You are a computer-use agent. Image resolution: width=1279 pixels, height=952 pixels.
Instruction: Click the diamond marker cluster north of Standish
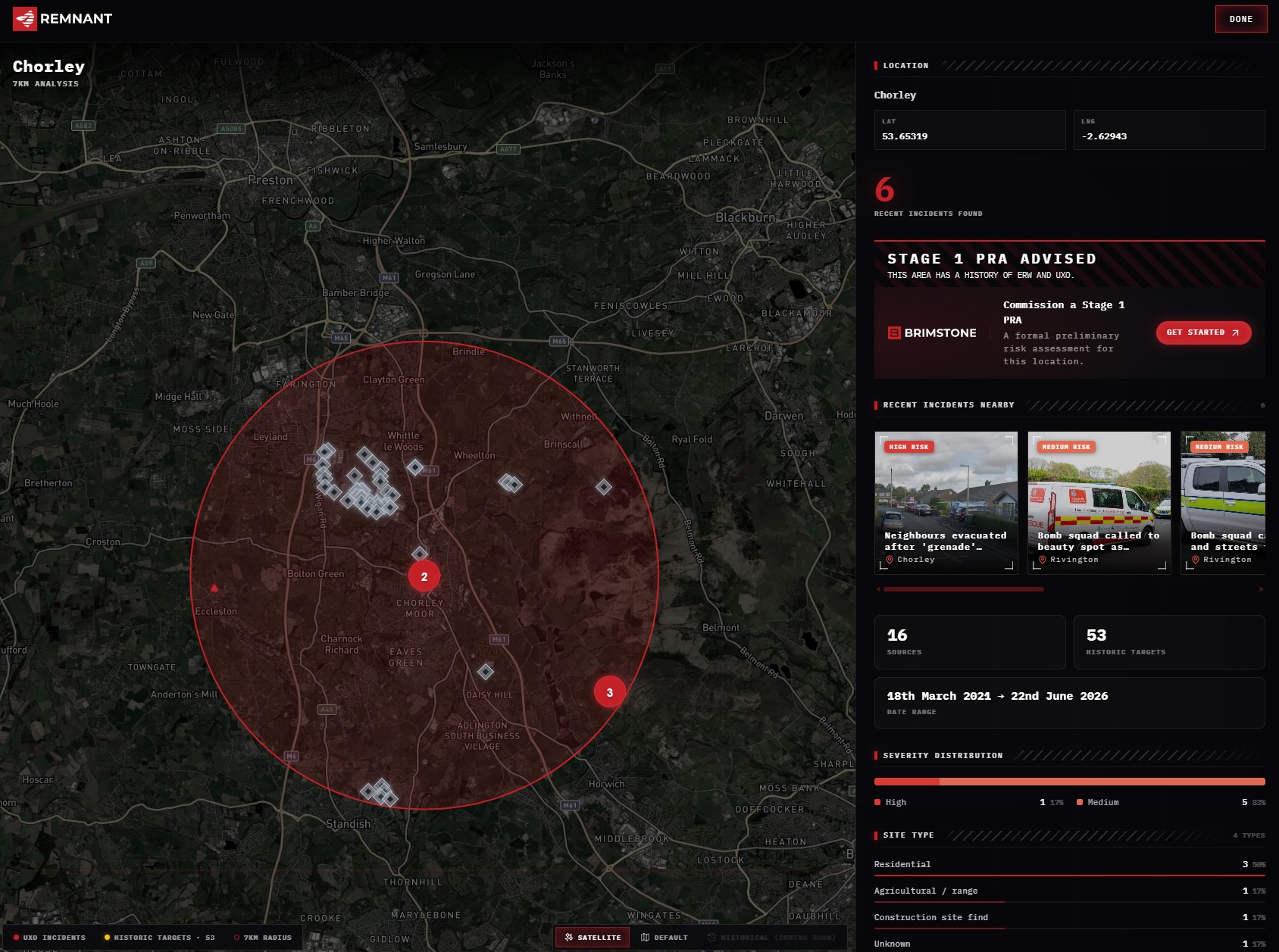pos(380,792)
